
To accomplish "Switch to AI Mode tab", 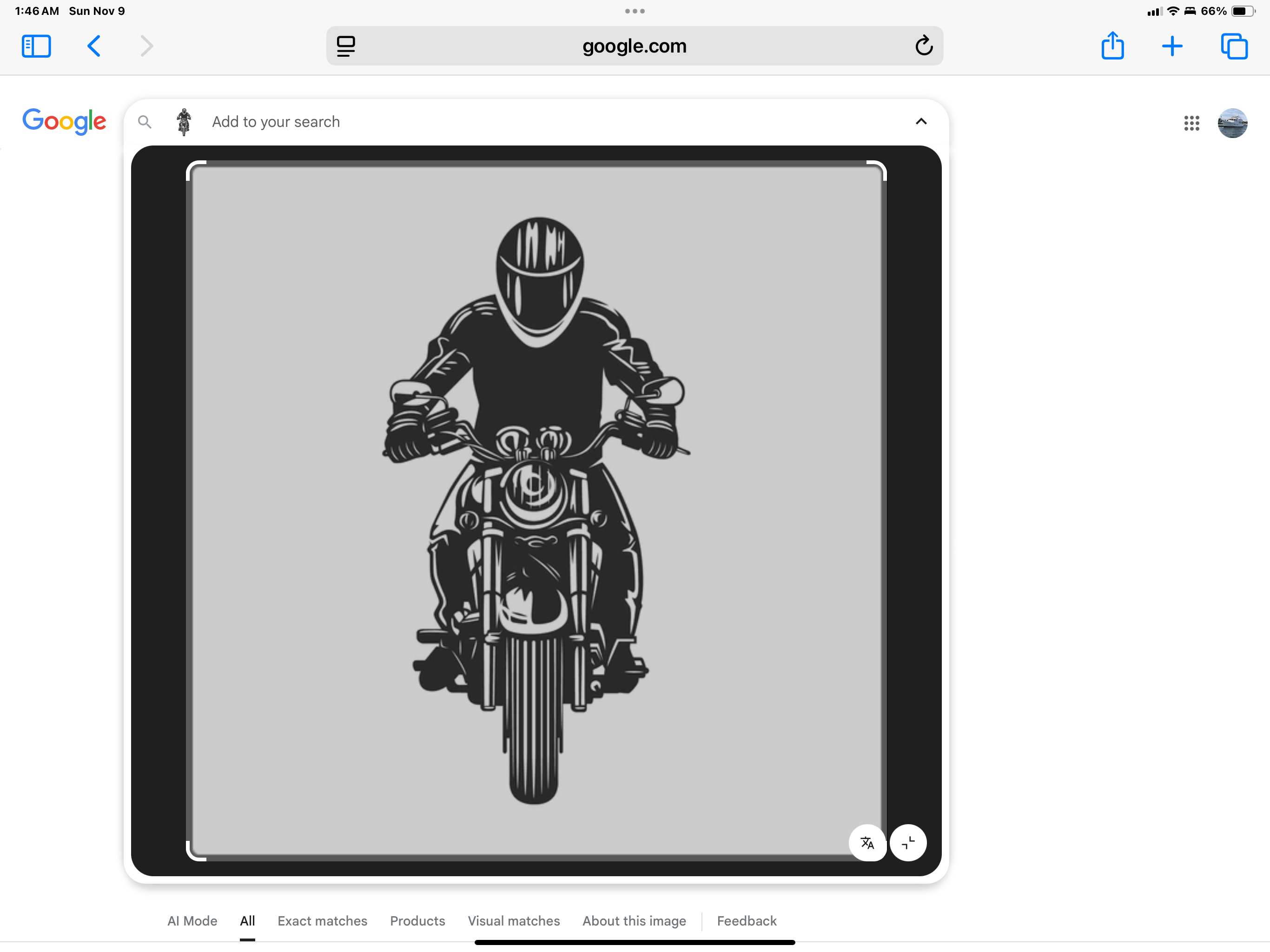I will (x=192, y=920).
